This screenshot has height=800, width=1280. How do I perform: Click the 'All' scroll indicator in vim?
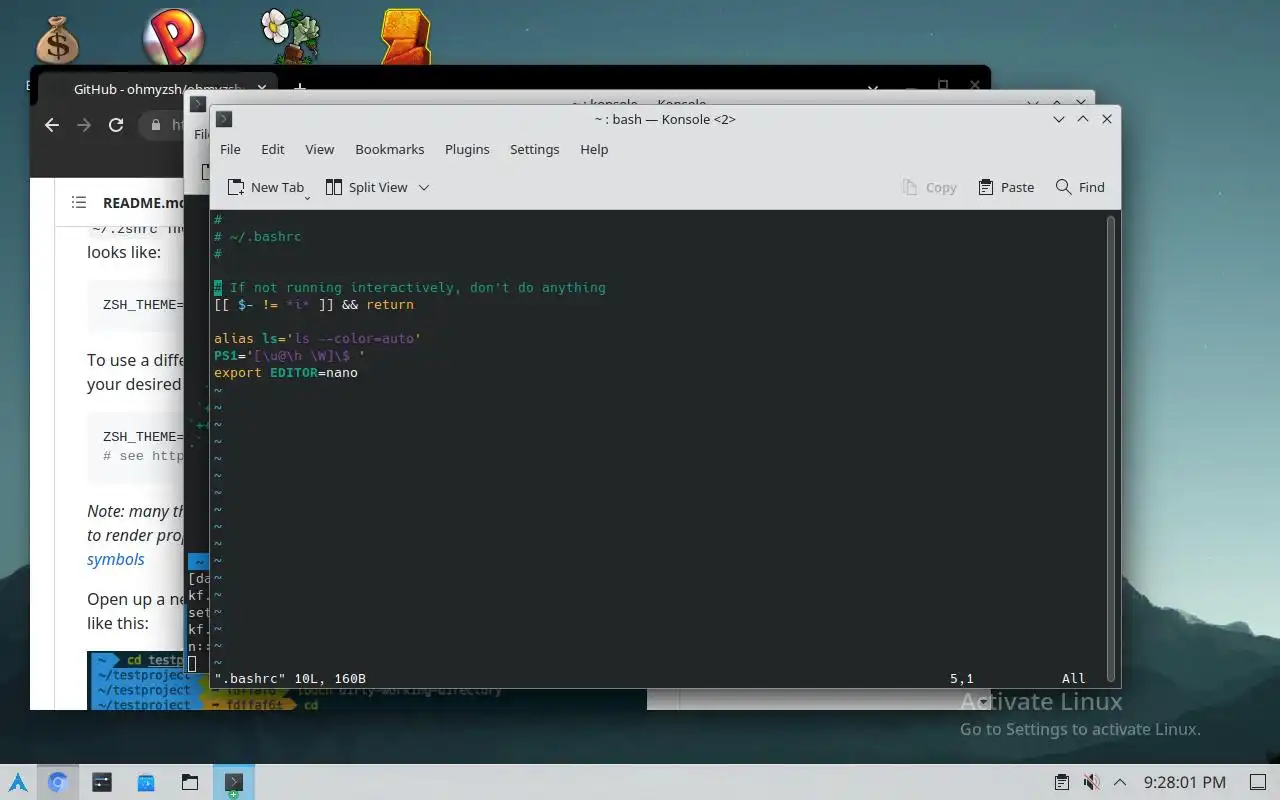pyautogui.click(x=1074, y=679)
